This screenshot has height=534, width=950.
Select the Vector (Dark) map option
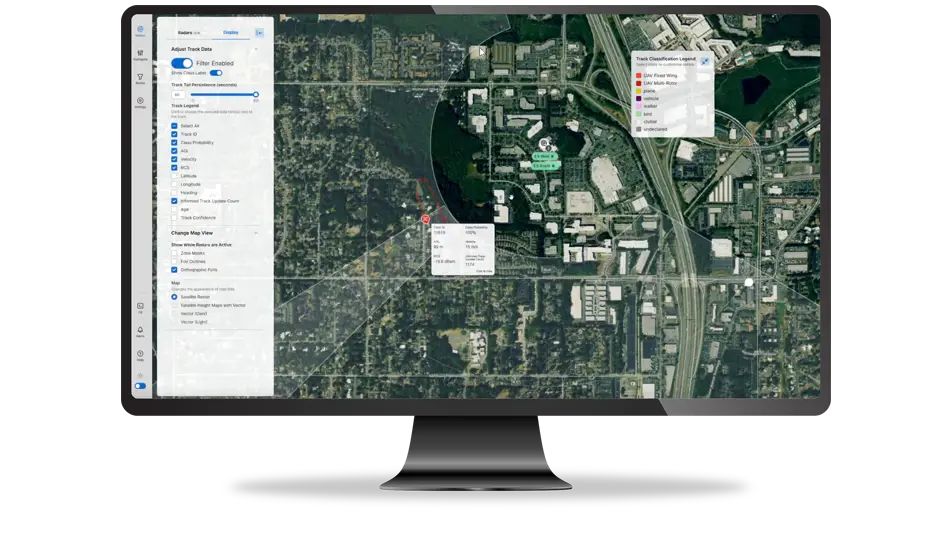point(175,314)
